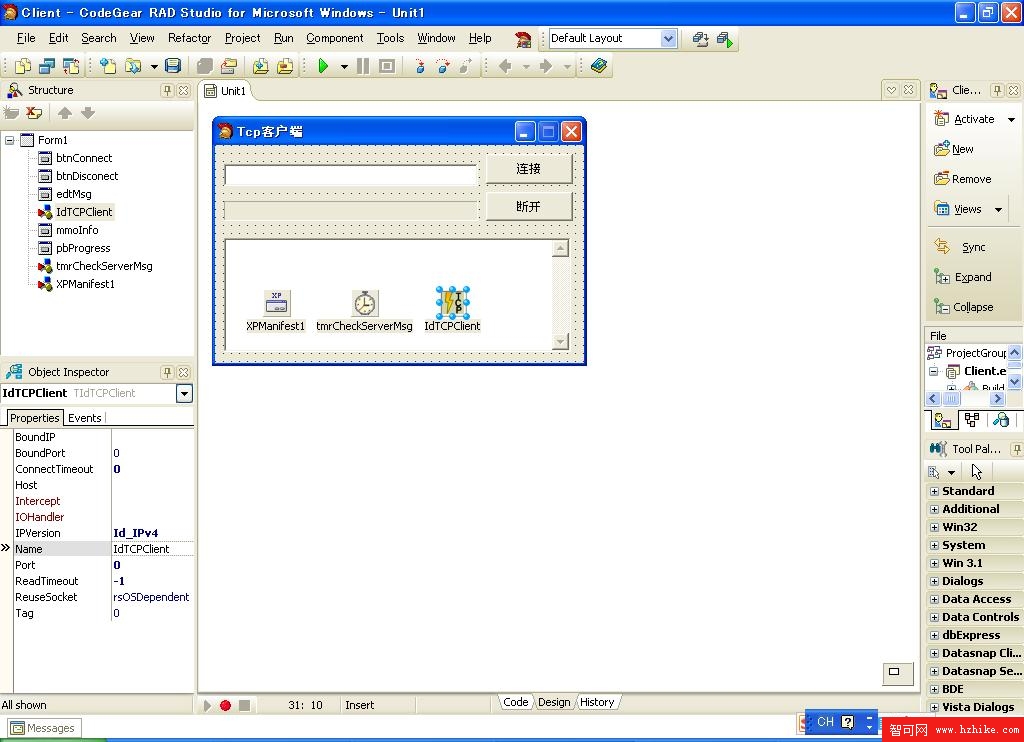Click the Open file toolbar icon
1024x742 pixels.
(133, 66)
